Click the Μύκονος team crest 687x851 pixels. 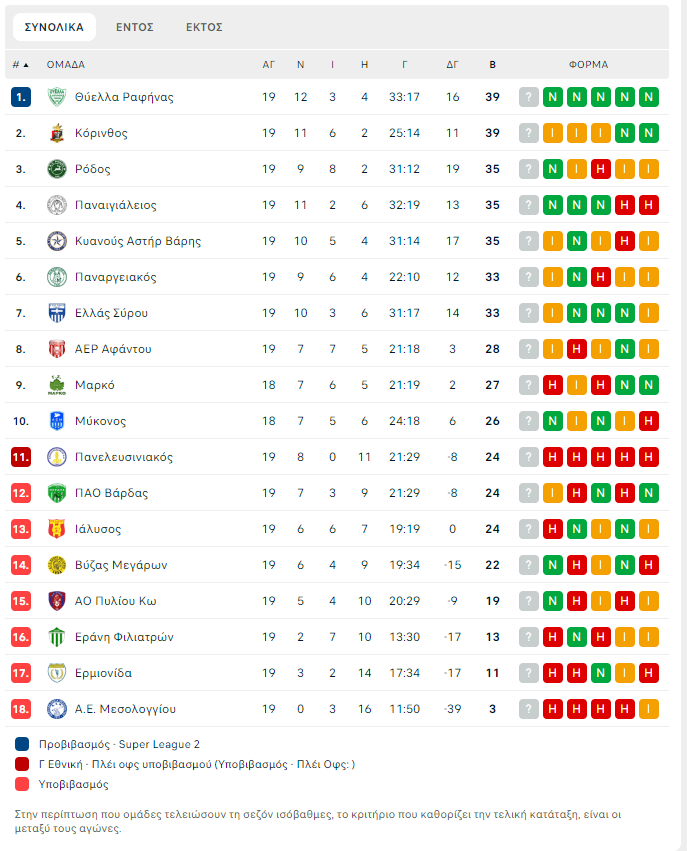56,421
